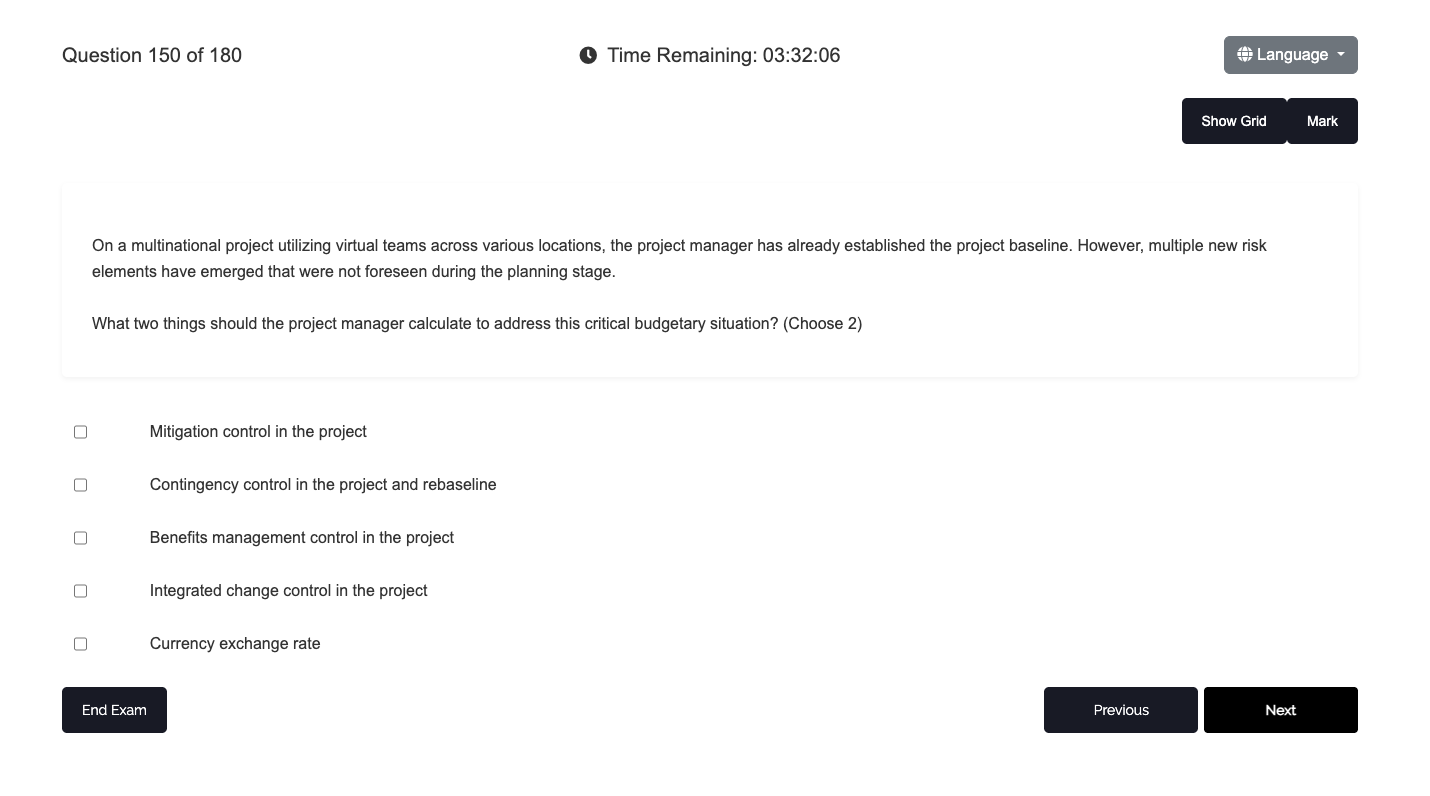Return to the Previous question
This screenshot has width=1430, height=796.
point(1120,710)
